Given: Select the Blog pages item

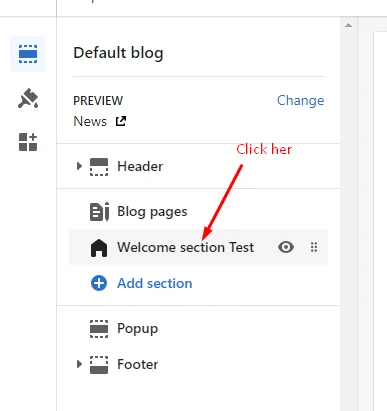Looking at the screenshot, I should 198,212.
